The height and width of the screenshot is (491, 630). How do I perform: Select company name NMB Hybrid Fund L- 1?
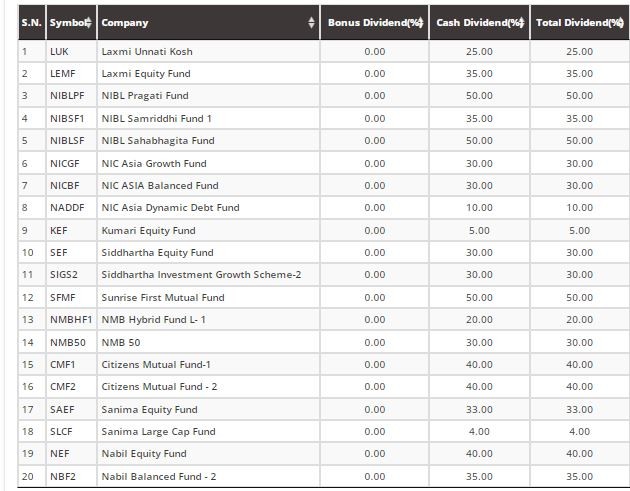click(x=153, y=320)
